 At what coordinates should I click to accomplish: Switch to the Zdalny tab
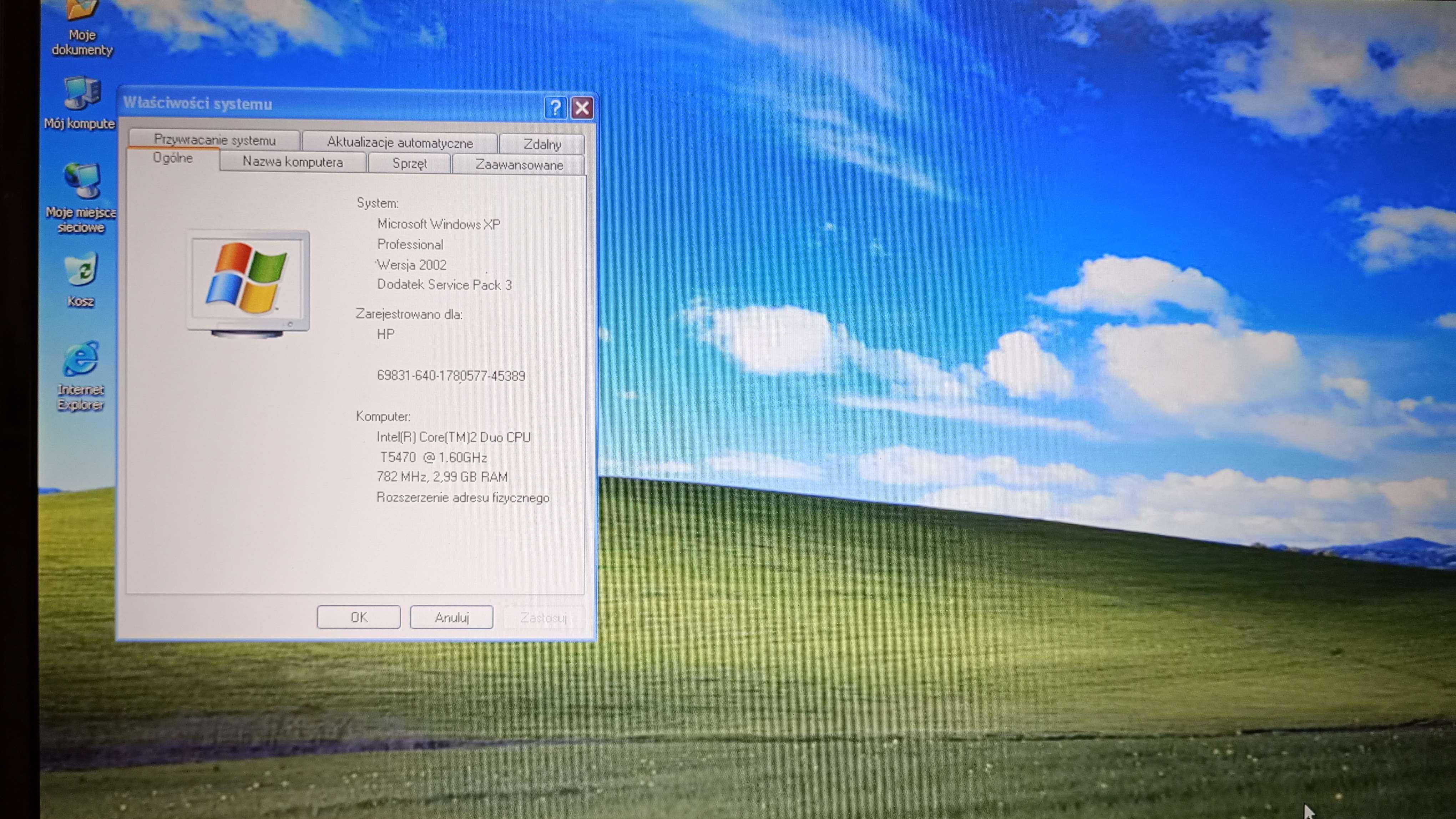point(542,144)
